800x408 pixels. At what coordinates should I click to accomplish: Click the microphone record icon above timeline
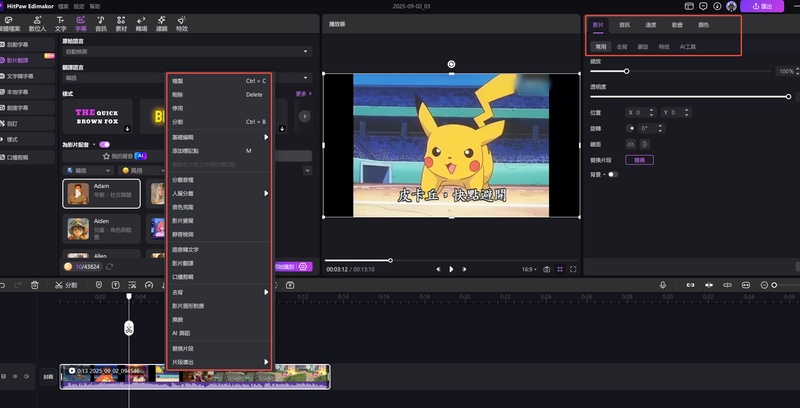[662, 285]
